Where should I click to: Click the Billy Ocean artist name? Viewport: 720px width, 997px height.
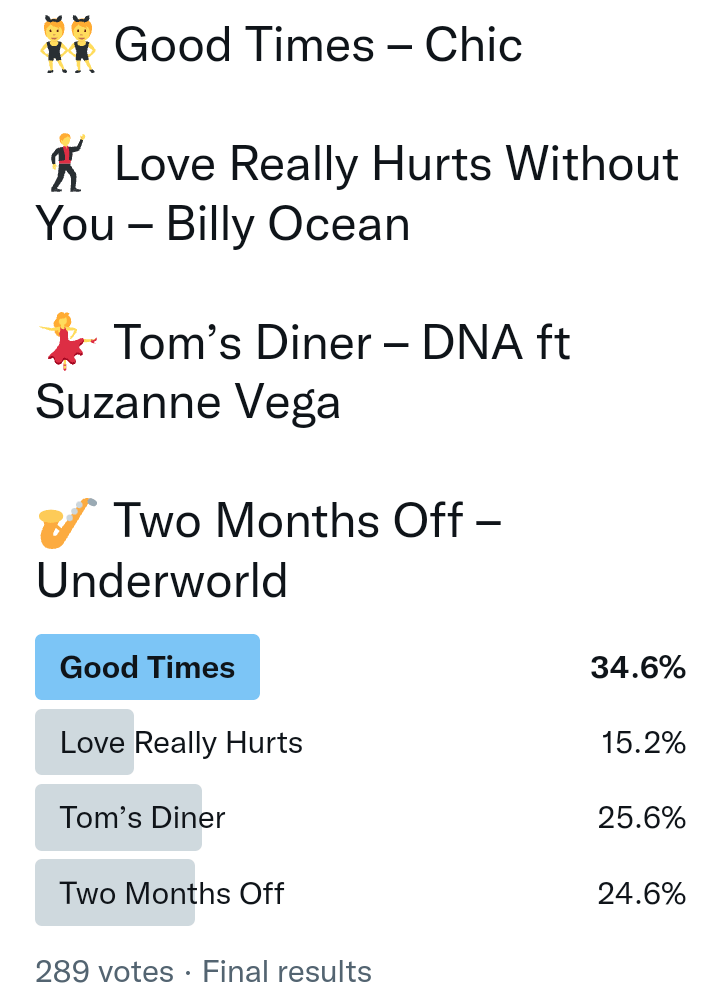288,224
